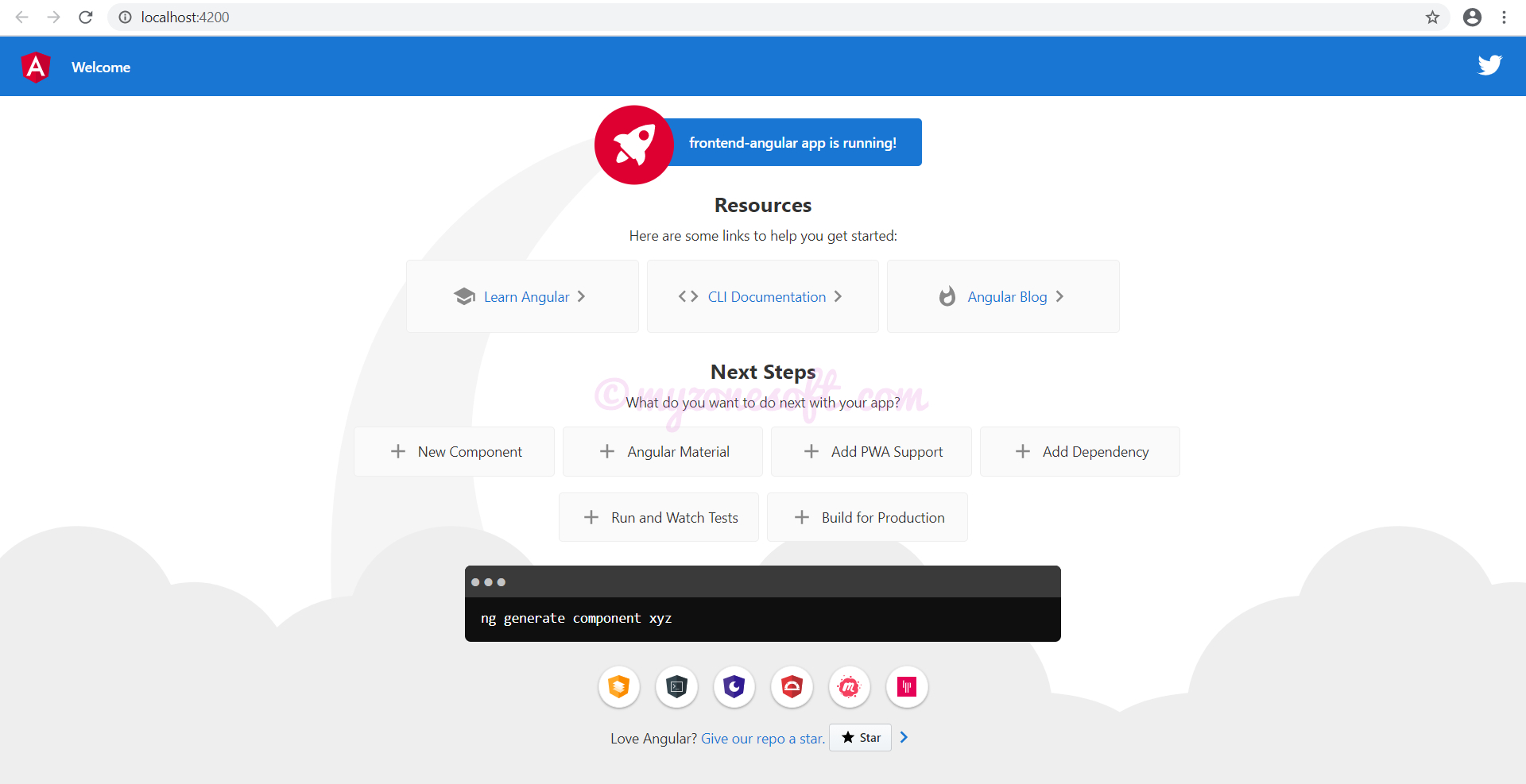Screen dimensions: 1526x784
Task: Click 'What do you want to do next with your app?'
Action: point(763,403)
